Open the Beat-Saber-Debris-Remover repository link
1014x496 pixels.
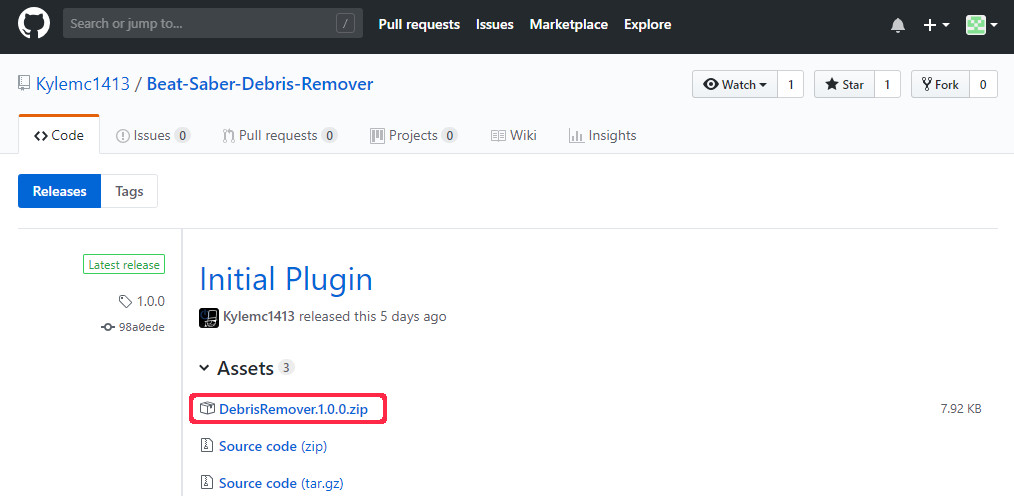[x=260, y=84]
